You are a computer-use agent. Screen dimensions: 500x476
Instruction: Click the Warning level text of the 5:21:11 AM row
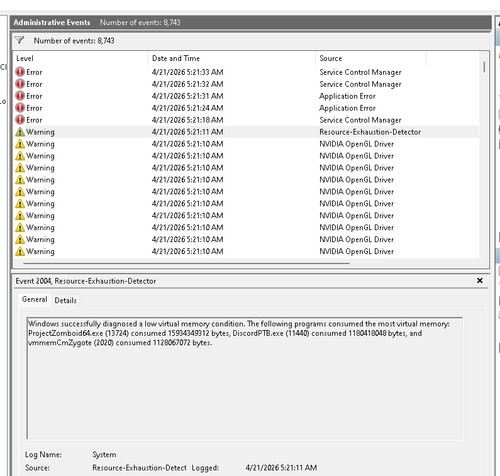pos(40,132)
